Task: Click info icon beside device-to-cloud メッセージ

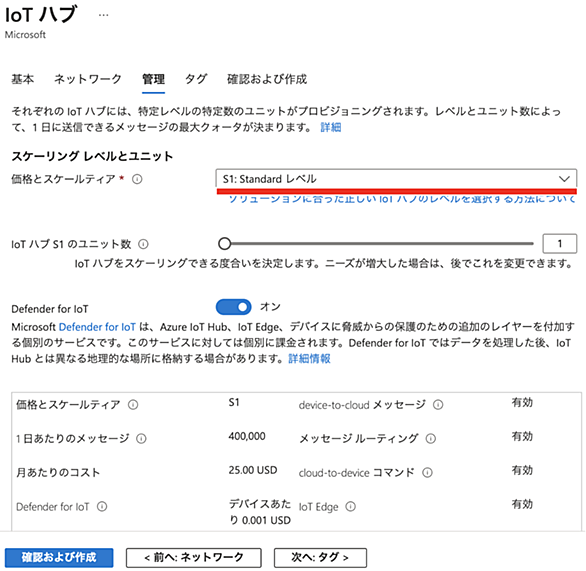Action: coord(438,405)
